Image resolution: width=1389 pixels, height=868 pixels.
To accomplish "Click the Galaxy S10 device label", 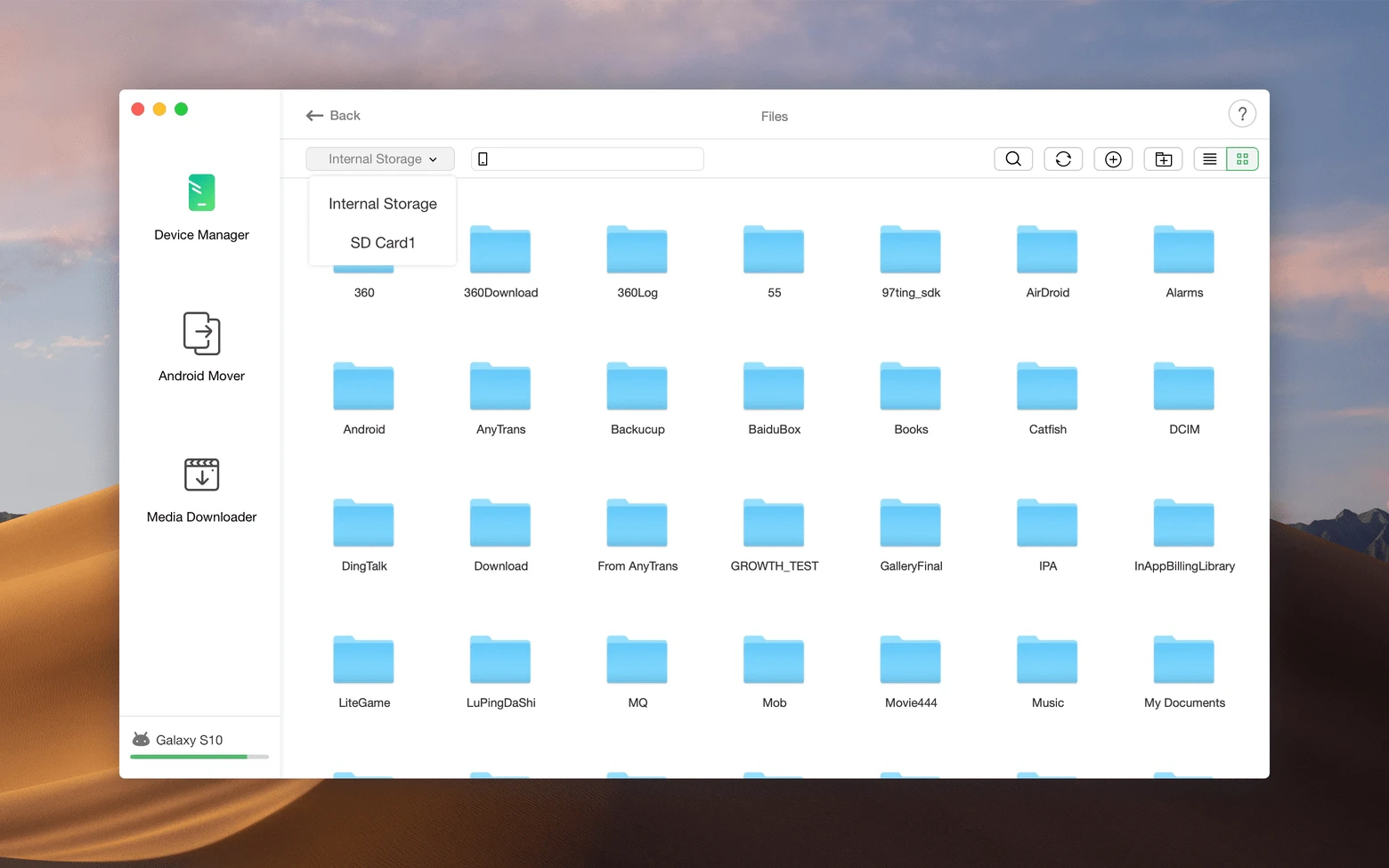I will [x=189, y=740].
